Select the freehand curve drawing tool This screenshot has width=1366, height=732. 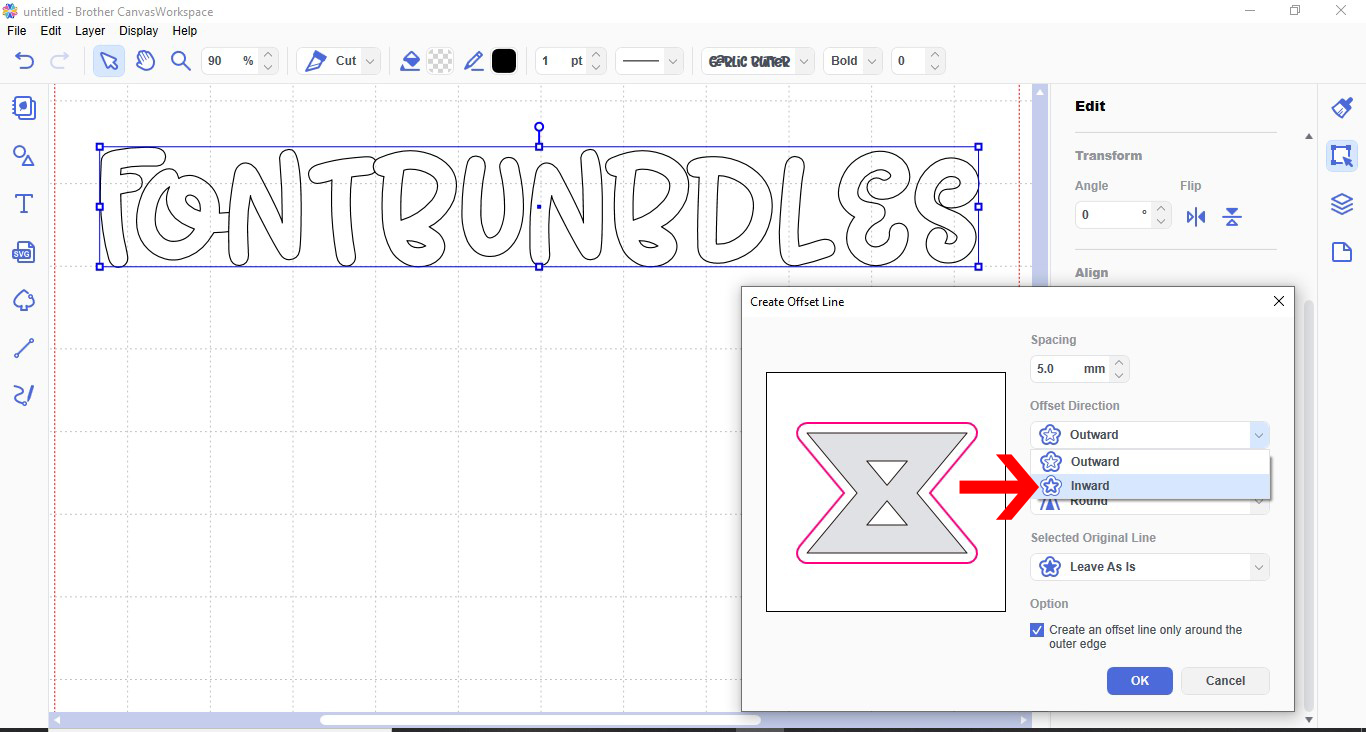coord(24,396)
